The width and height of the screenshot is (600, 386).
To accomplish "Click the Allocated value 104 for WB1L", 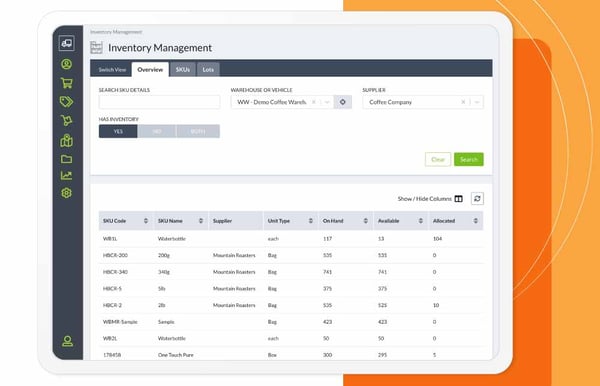I will click(437, 239).
